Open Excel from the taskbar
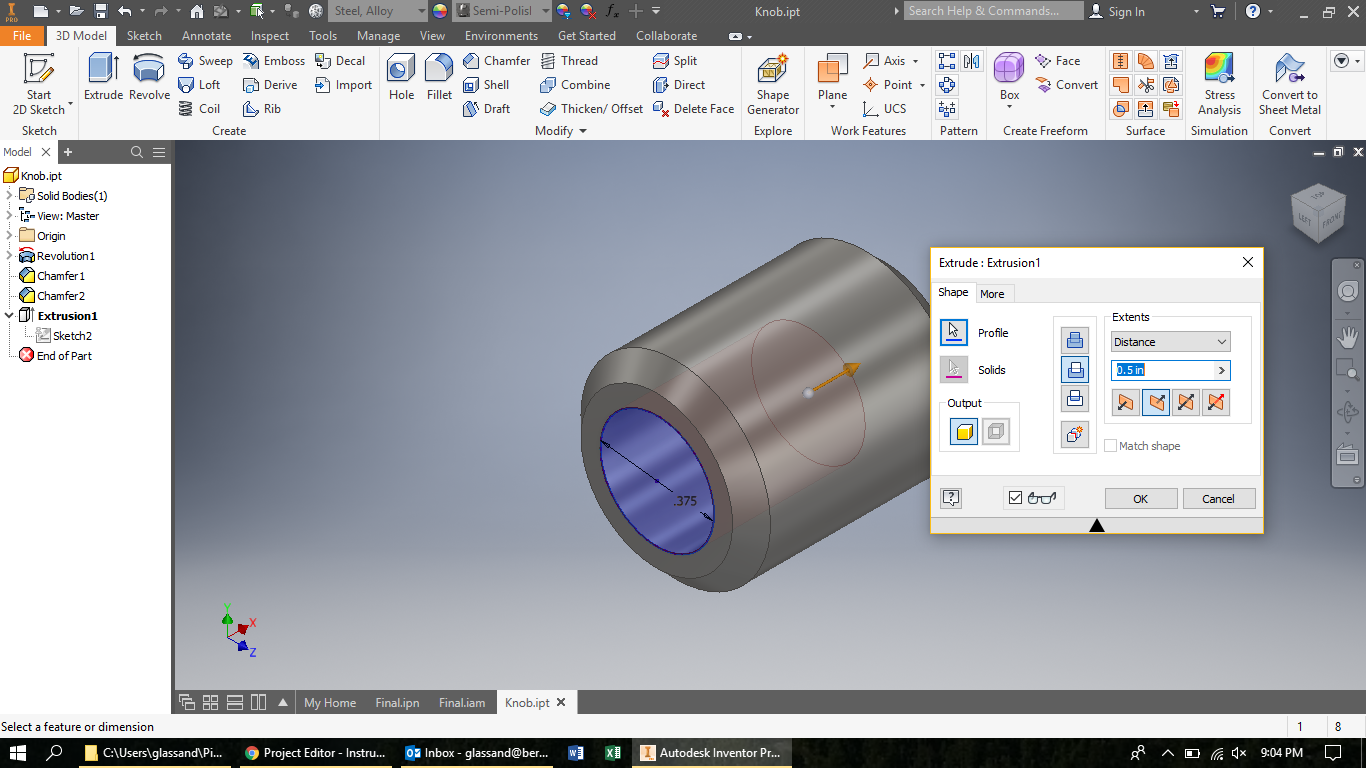 point(613,752)
